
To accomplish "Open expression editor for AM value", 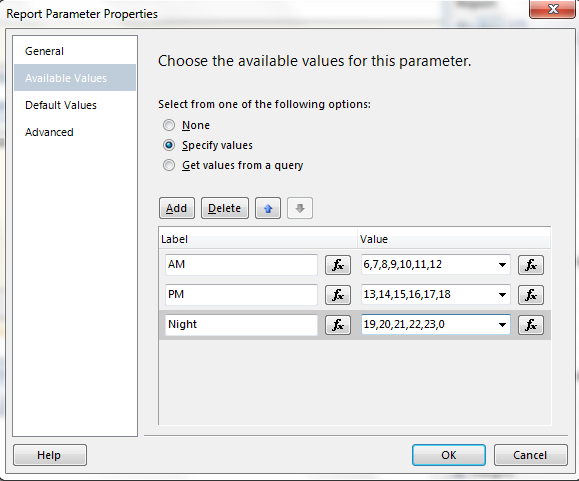I will tap(531, 265).
